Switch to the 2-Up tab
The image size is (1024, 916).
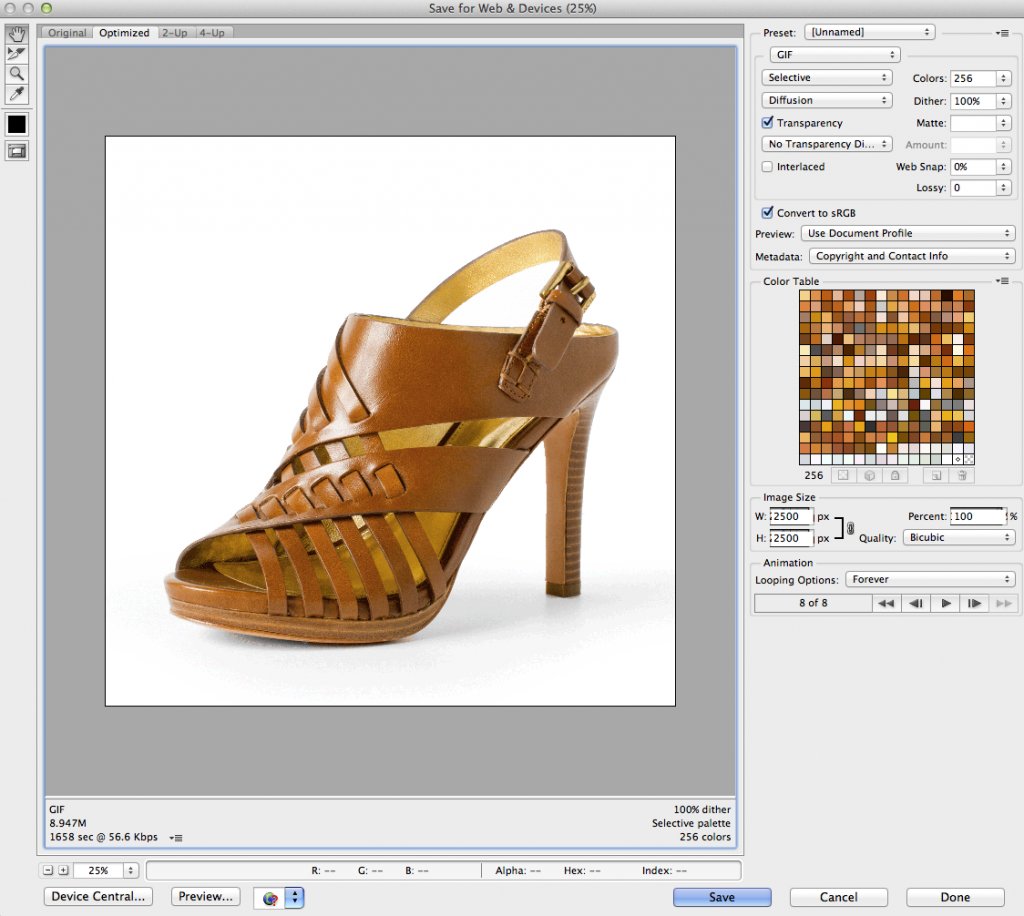pos(175,33)
